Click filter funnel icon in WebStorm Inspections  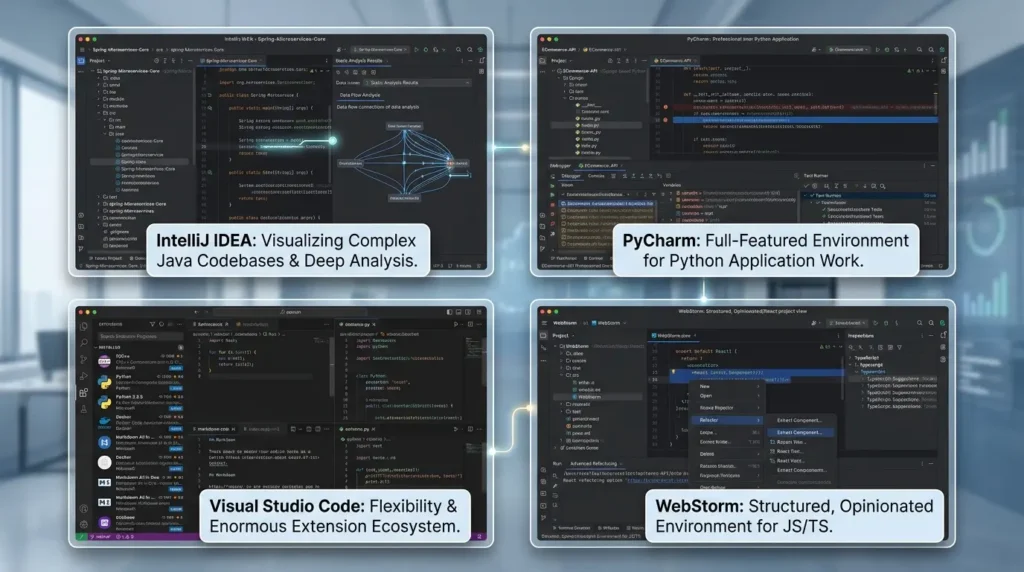pyautogui.click(x=899, y=347)
